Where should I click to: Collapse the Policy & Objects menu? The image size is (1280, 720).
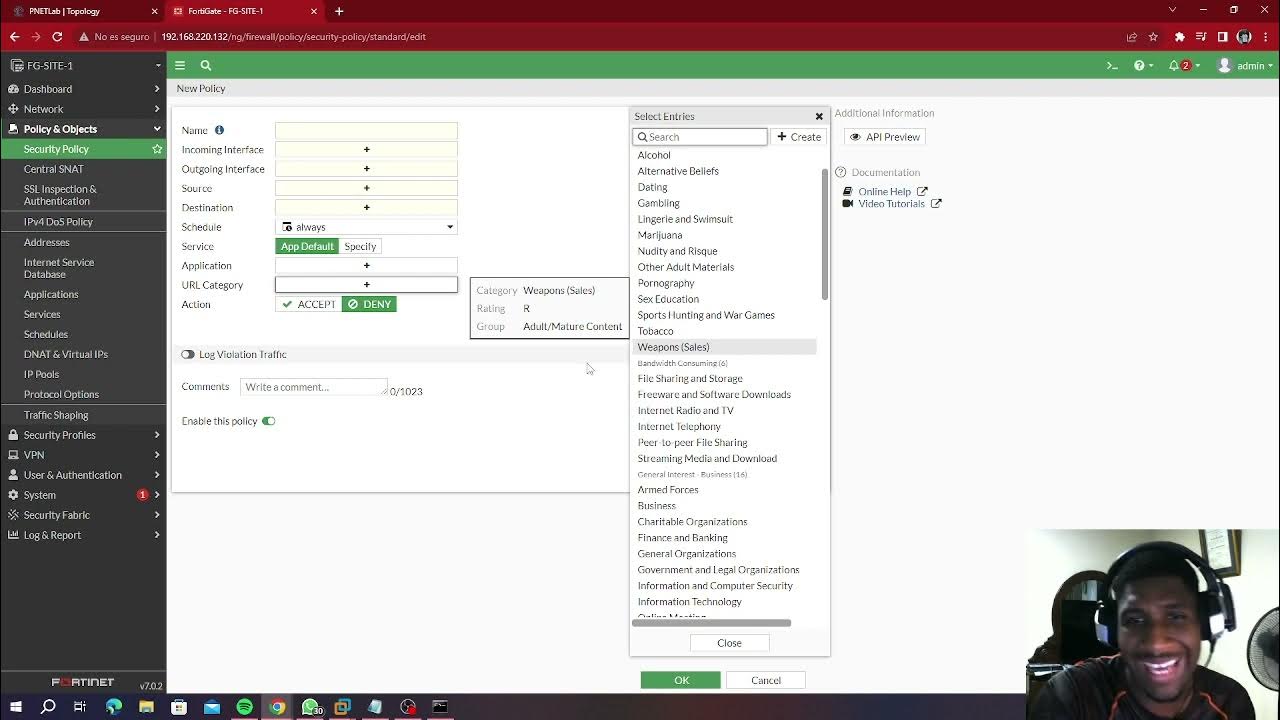coord(83,129)
